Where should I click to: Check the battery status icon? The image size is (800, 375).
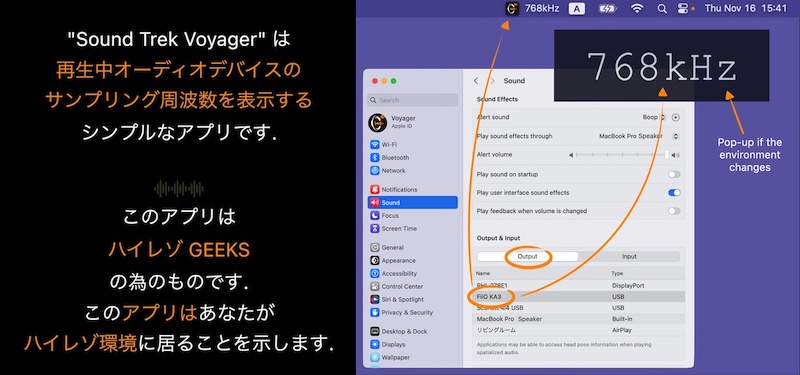point(608,9)
